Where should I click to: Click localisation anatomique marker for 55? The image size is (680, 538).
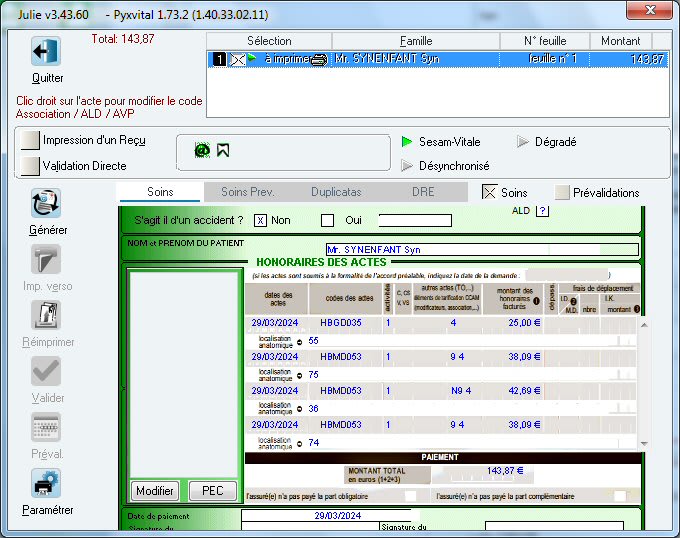pyautogui.click(x=299, y=342)
